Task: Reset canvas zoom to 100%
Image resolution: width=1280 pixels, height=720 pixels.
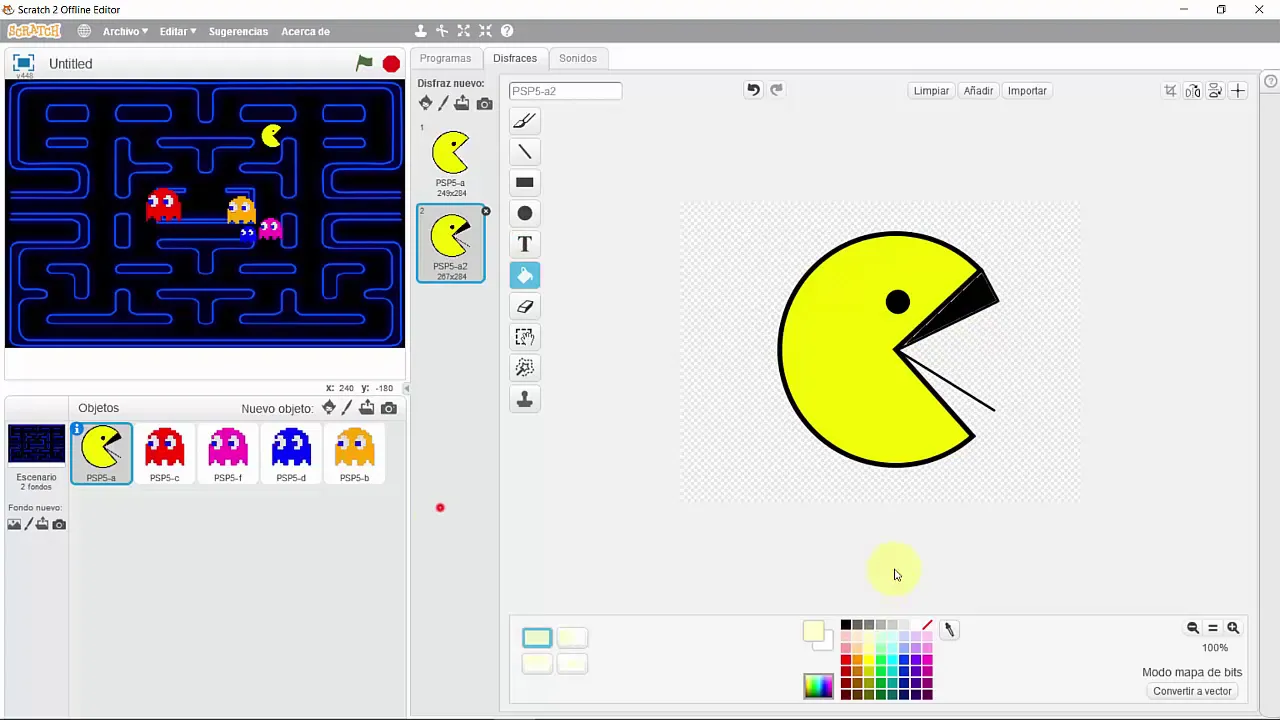Action: coord(1213,628)
